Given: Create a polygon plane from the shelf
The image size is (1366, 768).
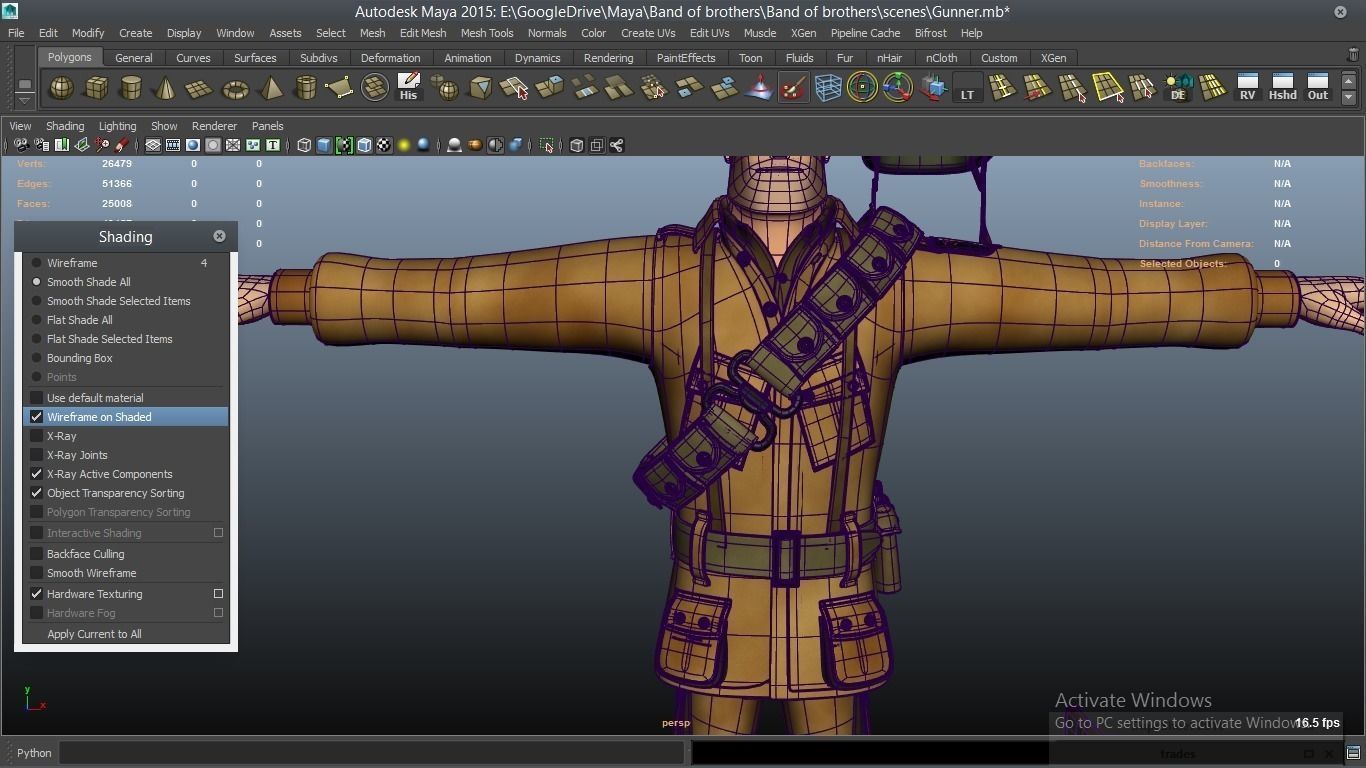Looking at the screenshot, I should click(200, 88).
